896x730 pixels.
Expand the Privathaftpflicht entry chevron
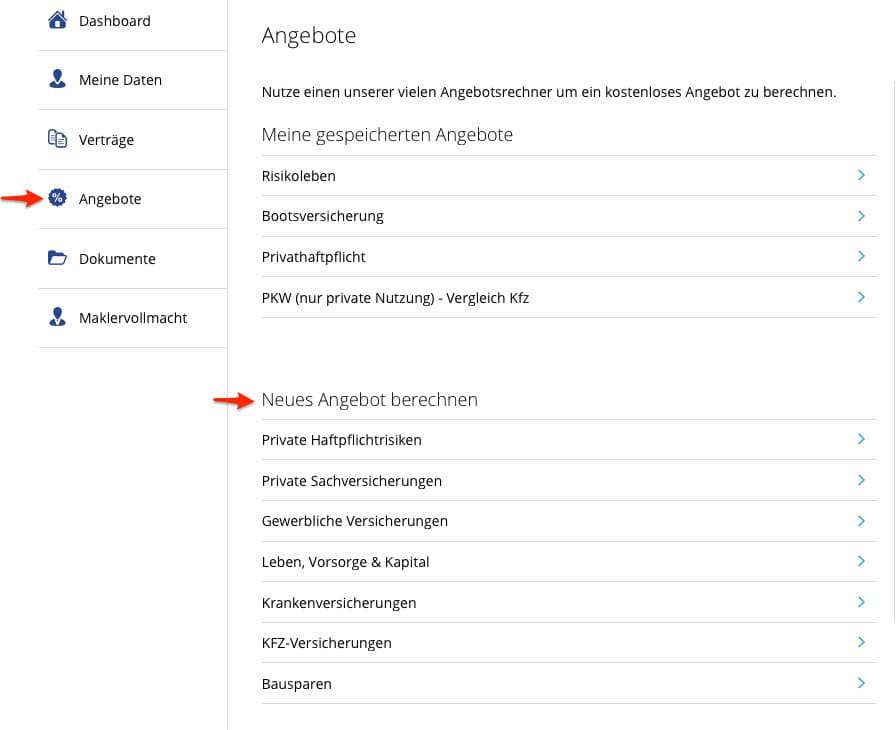pyautogui.click(x=861, y=256)
